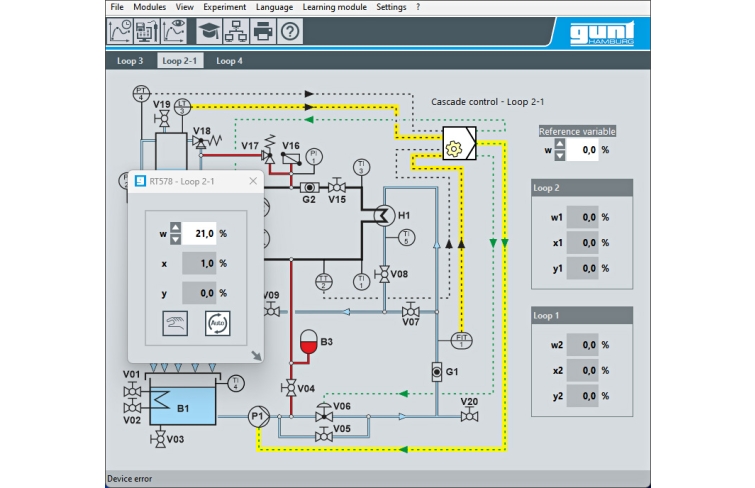Viewport: 755px width, 488px height.
Task: Print using the printer icon
Action: pos(262,31)
